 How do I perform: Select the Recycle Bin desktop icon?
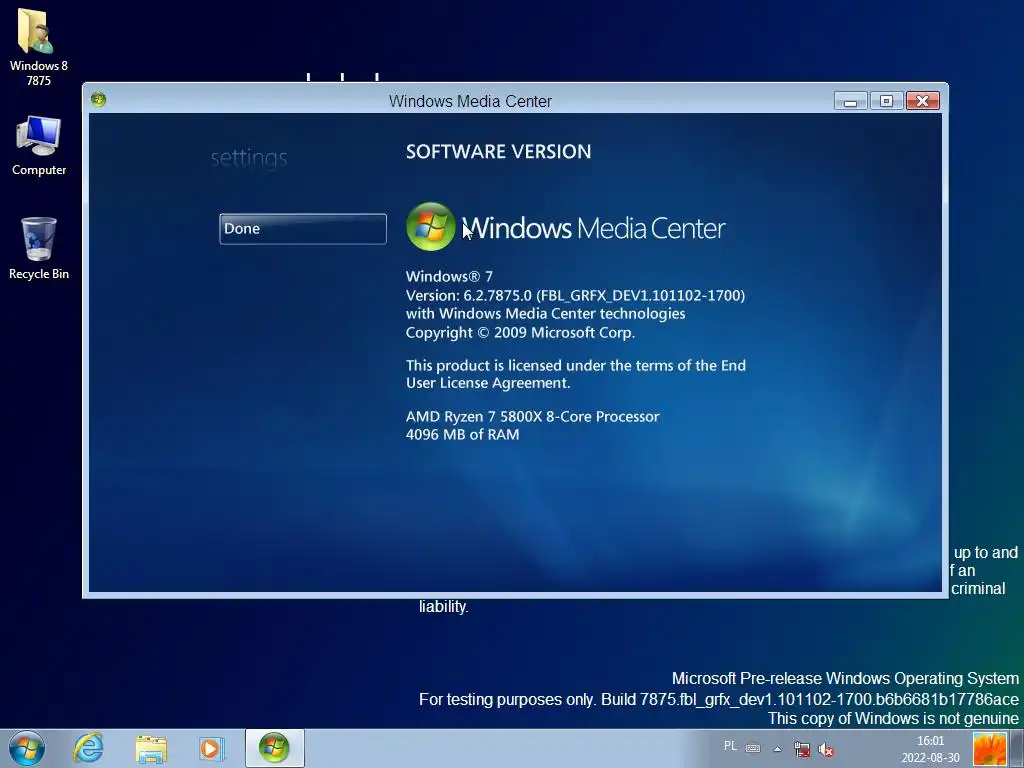39,249
